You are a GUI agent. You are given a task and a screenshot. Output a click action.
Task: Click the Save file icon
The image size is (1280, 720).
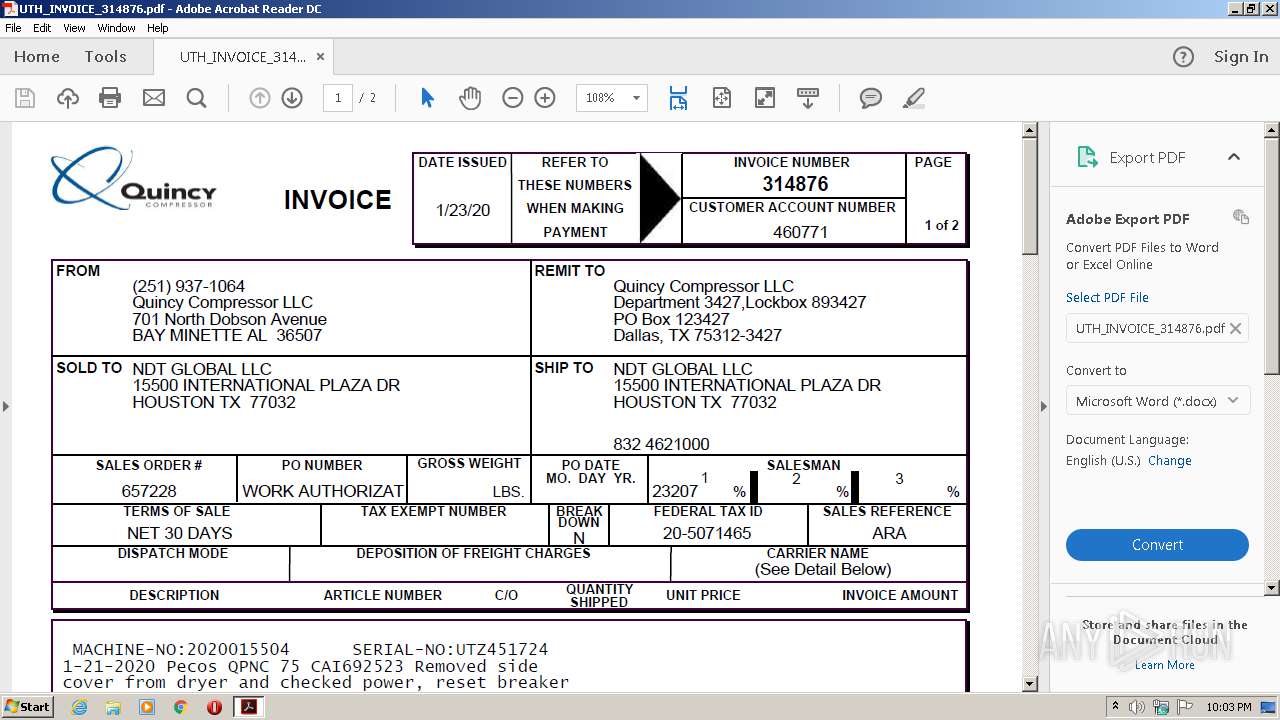(25, 98)
